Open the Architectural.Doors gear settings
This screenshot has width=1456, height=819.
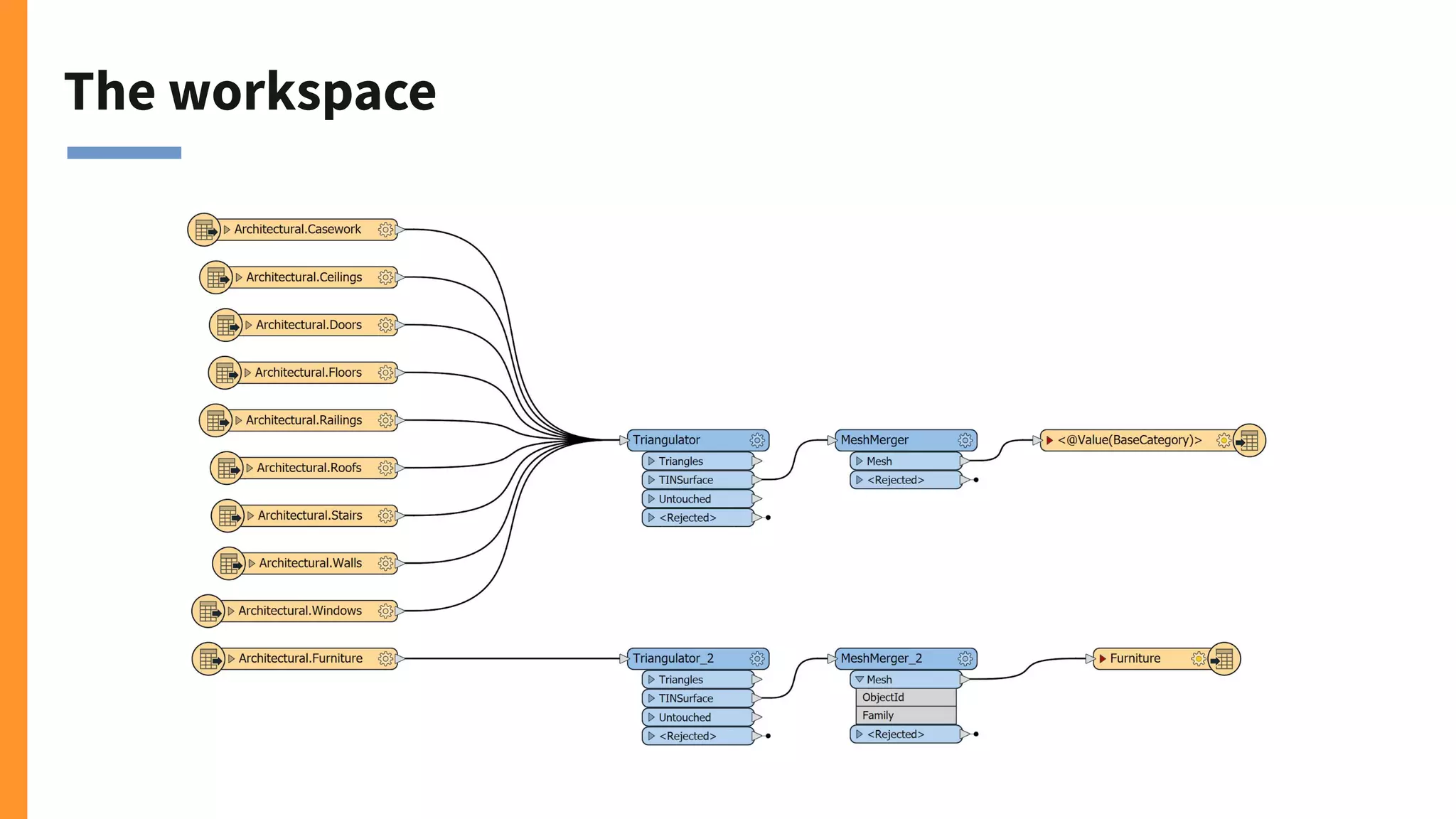tap(385, 325)
